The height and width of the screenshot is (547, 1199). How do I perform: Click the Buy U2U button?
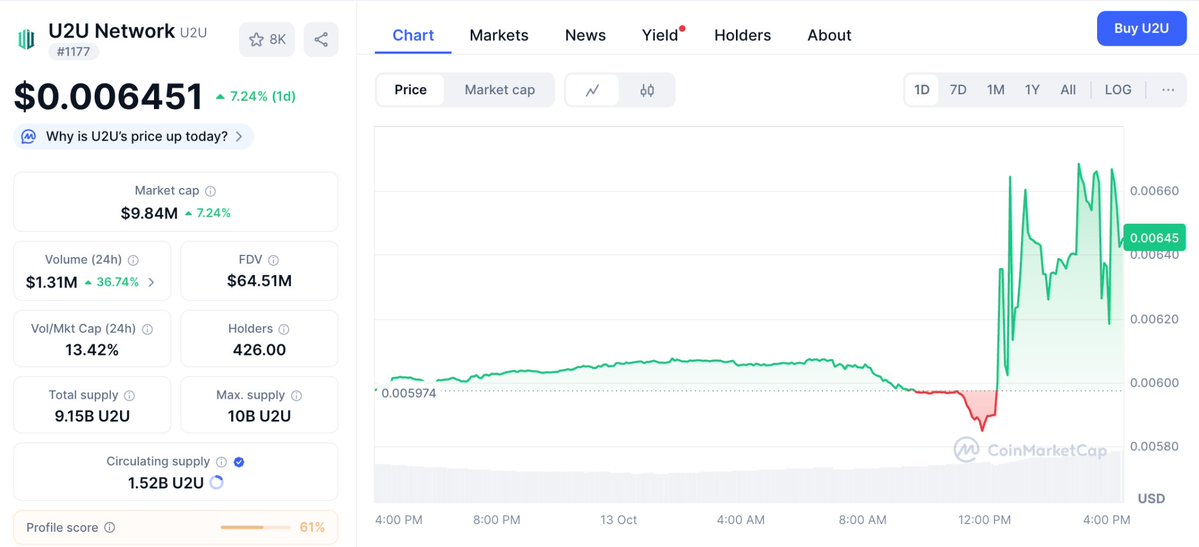(1141, 28)
